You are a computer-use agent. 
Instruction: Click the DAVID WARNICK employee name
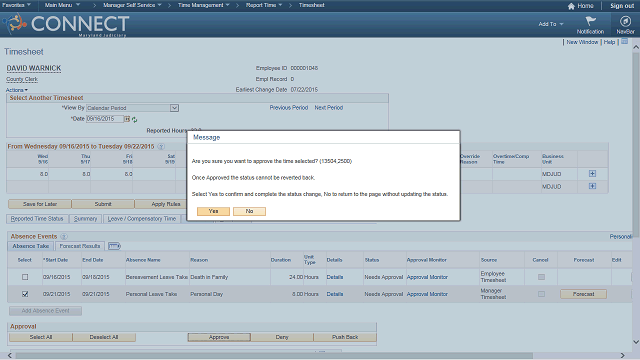click(x=34, y=68)
